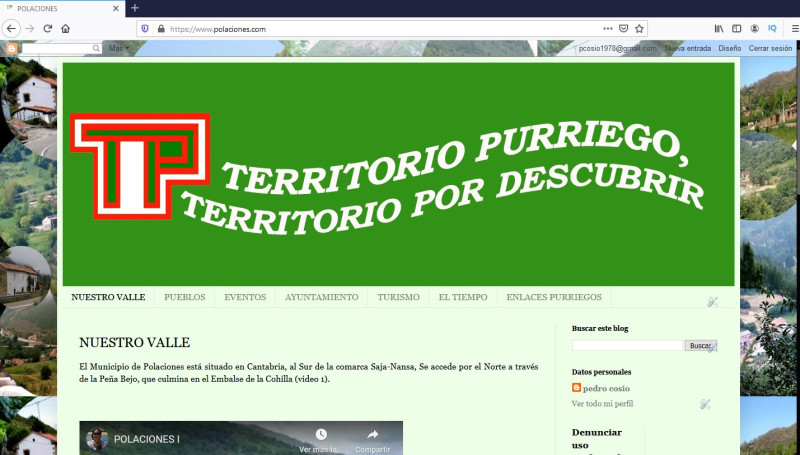Open tracking protection shield icon
Image resolution: width=800 pixels, height=455 pixels.
coord(145,29)
